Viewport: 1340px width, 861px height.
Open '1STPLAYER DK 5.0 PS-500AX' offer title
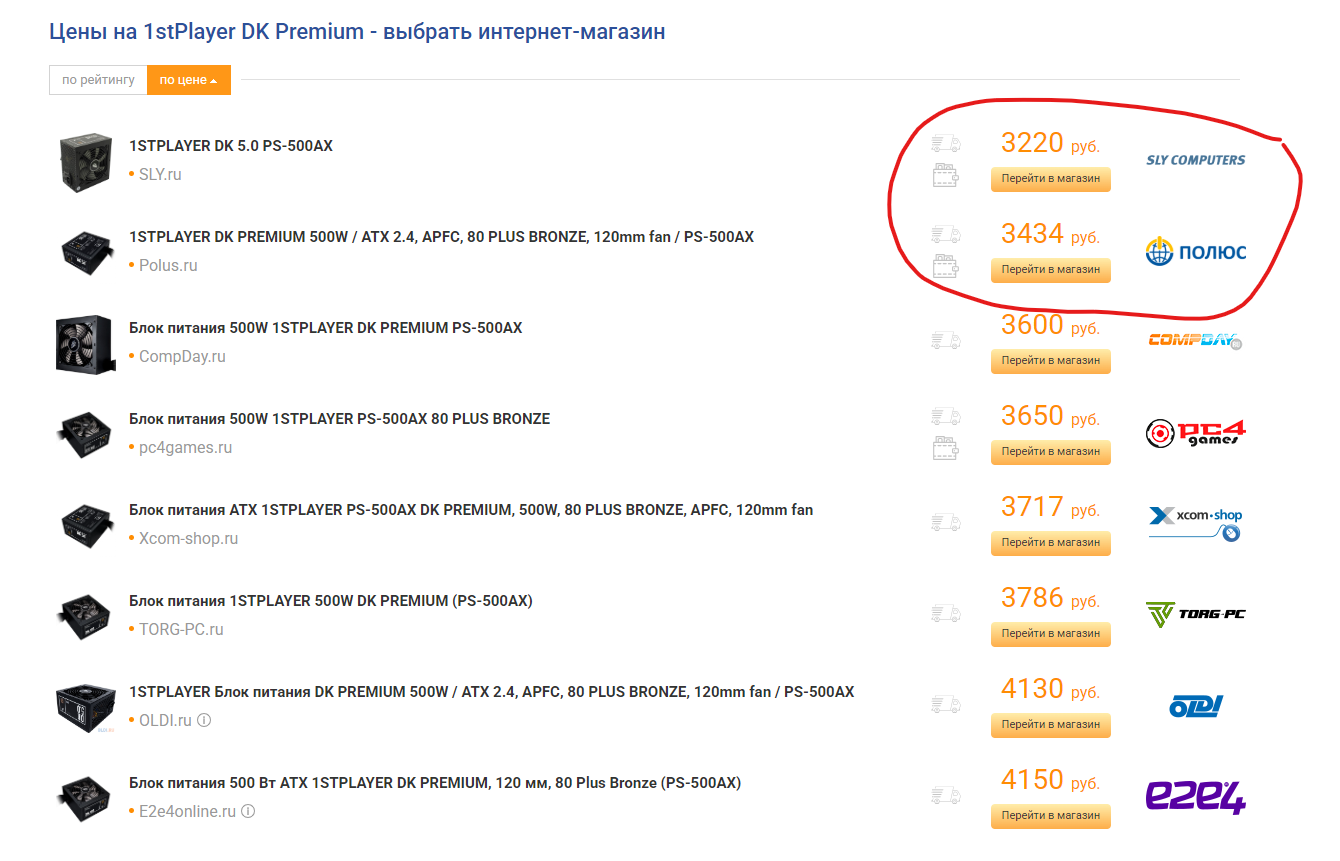[x=231, y=146]
